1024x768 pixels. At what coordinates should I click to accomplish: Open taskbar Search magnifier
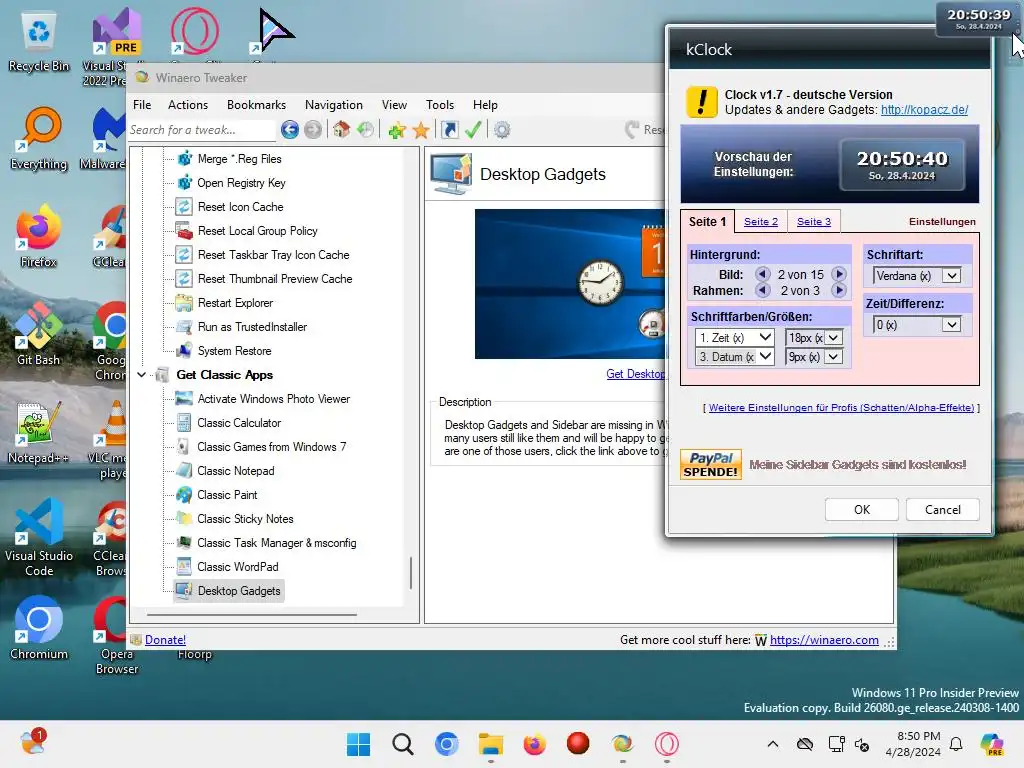tap(402, 744)
